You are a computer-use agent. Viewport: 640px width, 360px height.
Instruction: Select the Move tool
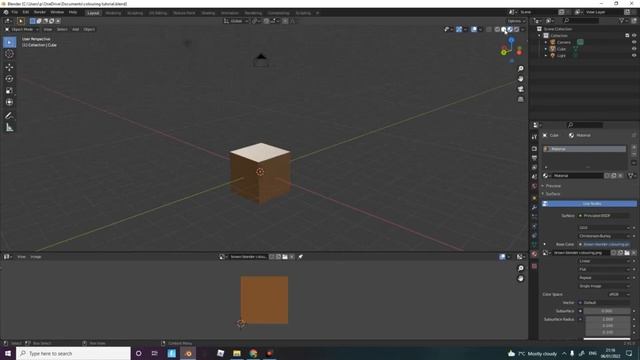tap(9, 67)
